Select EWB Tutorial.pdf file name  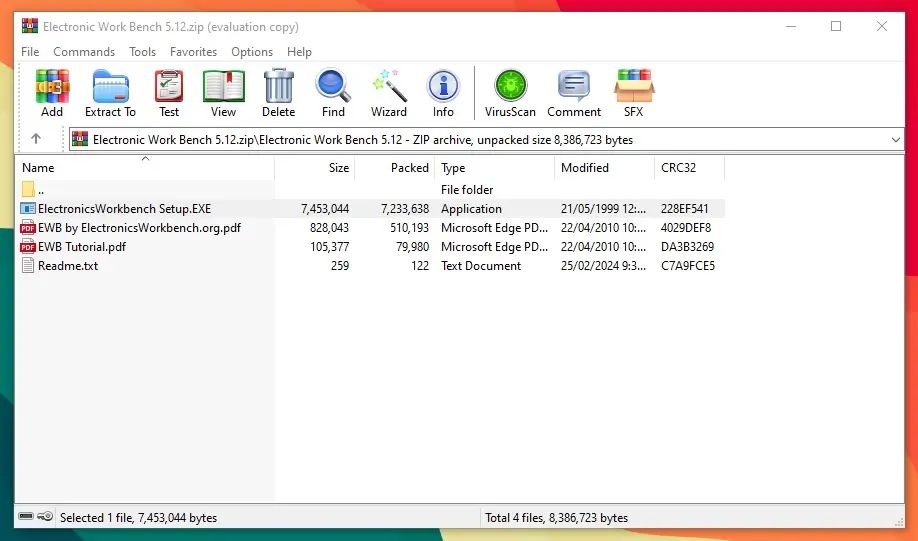click(82, 246)
